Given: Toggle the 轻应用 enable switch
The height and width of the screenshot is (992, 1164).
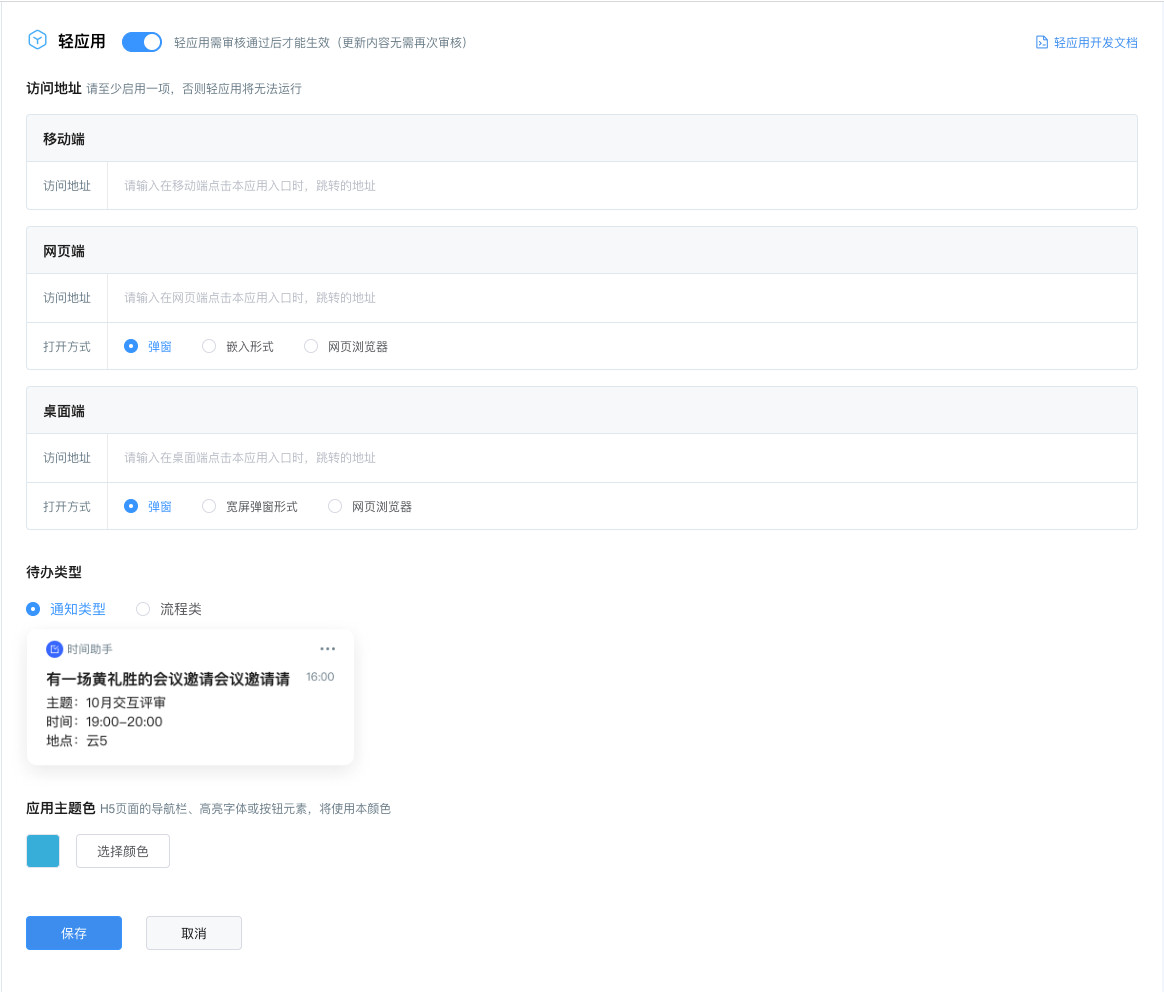Looking at the screenshot, I should click(142, 42).
